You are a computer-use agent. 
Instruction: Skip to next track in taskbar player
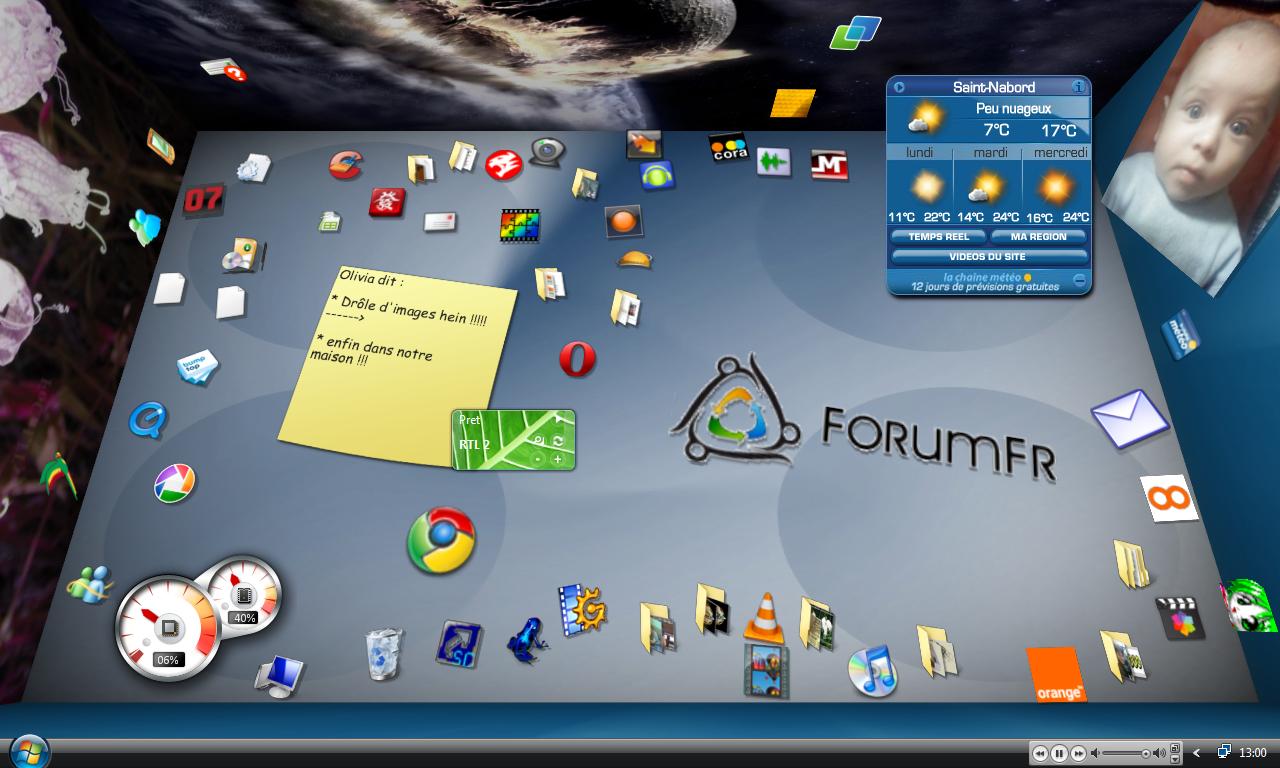[x=1078, y=753]
